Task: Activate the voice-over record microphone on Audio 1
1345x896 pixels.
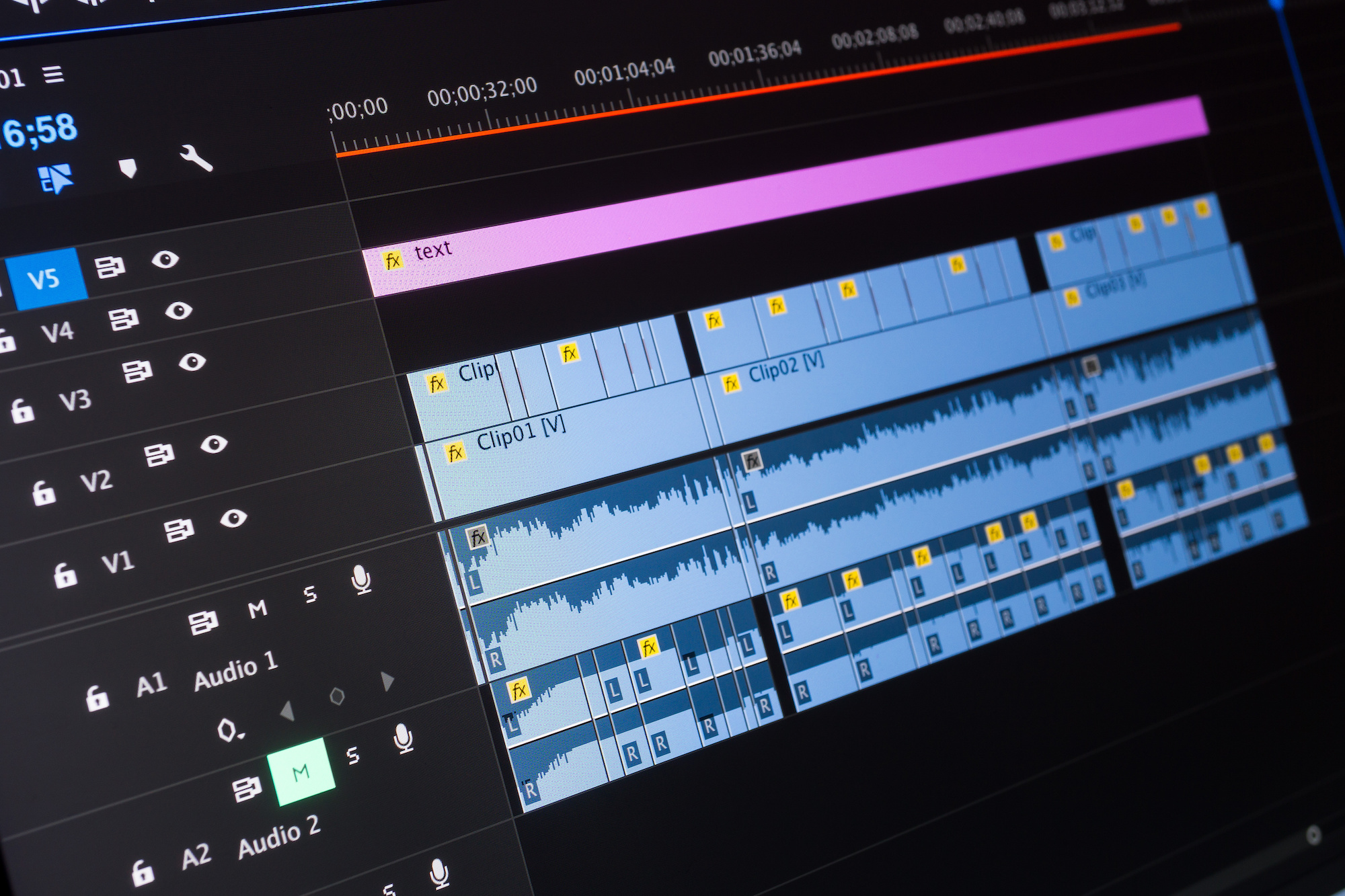Action: pos(360,579)
